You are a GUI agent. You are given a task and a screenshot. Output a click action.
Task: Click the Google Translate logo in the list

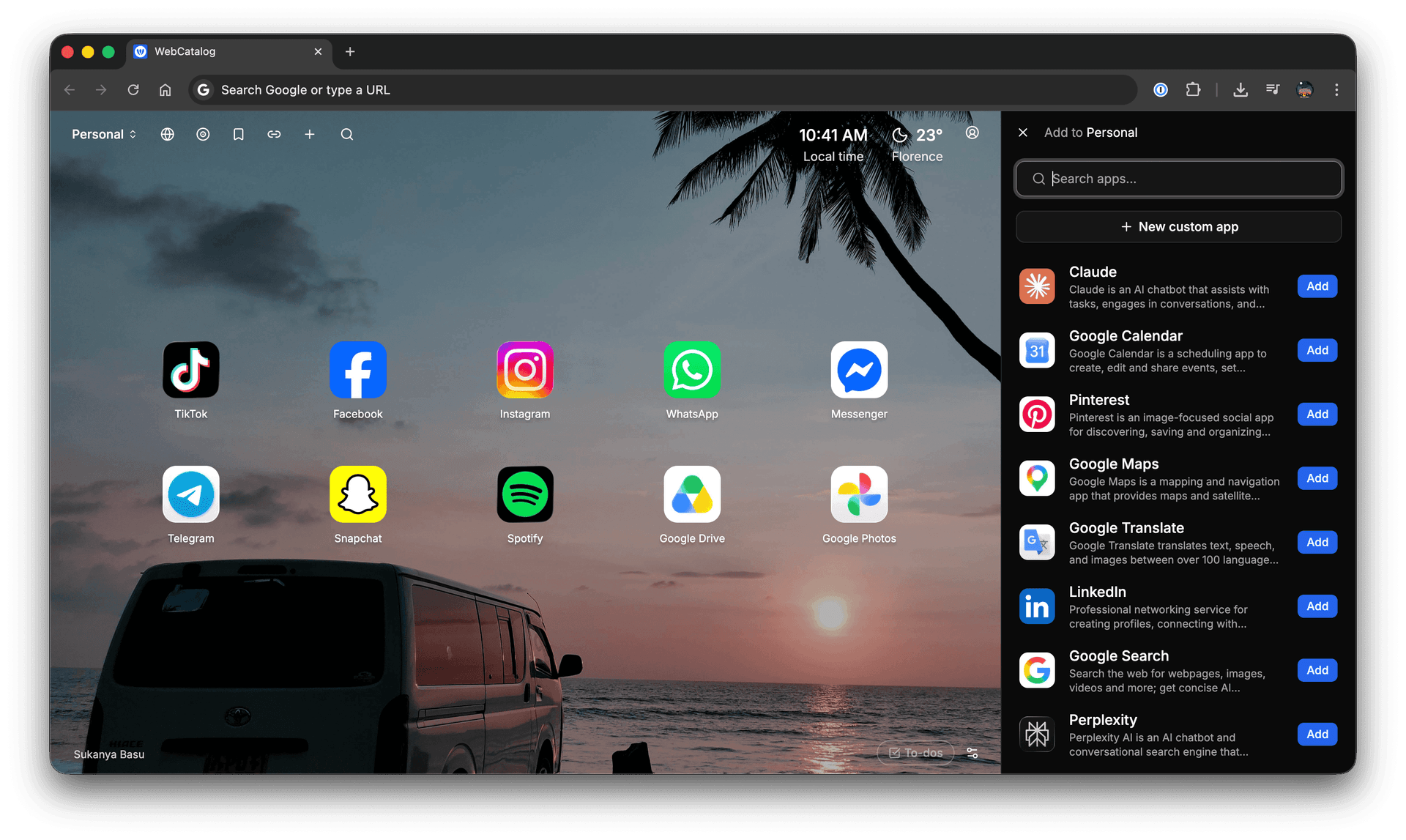point(1037,542)
